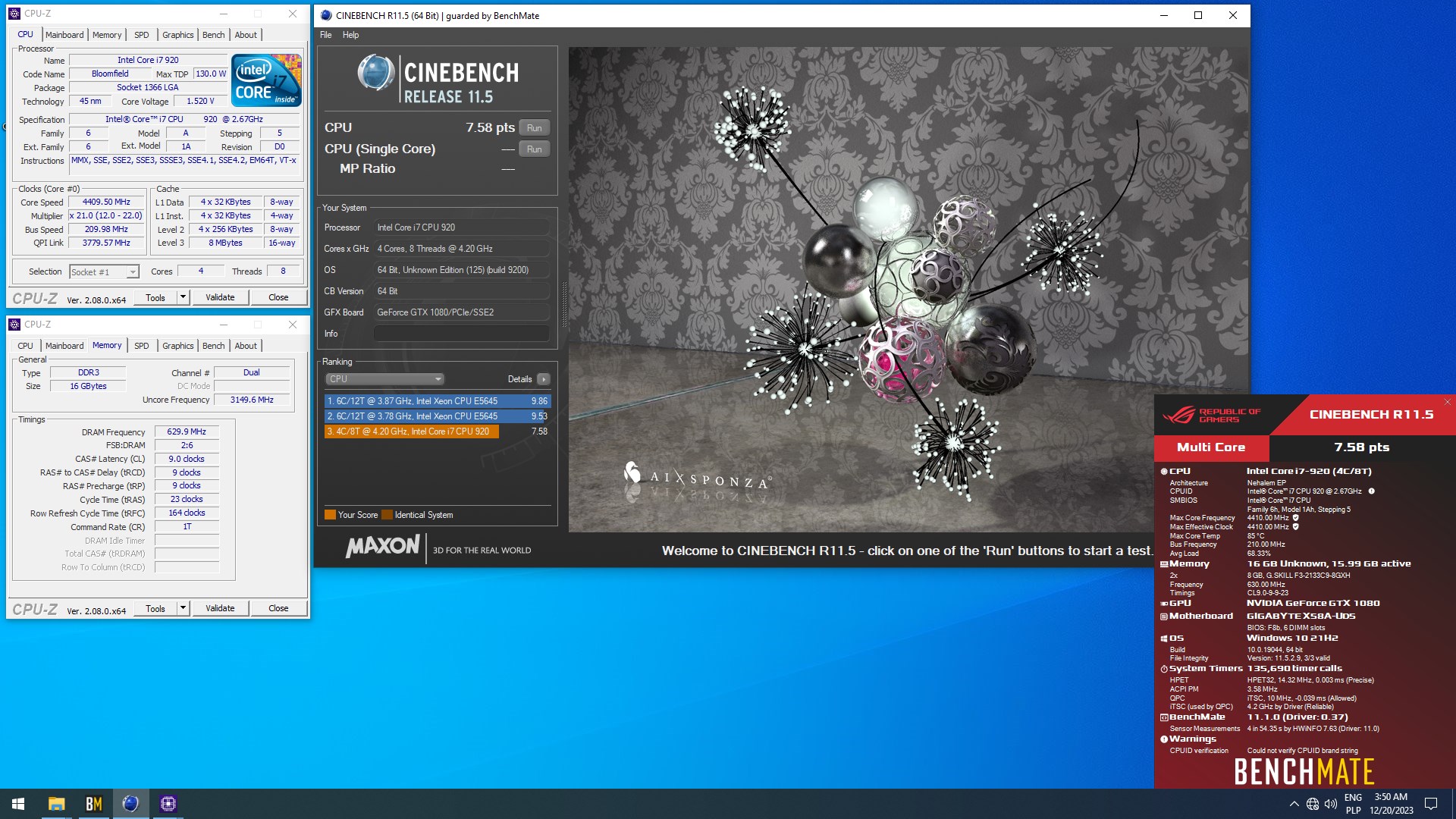Click the panel splitter handle beside Your System
1456x819 pixels.
pyautogui.click(x=563, y=303)
